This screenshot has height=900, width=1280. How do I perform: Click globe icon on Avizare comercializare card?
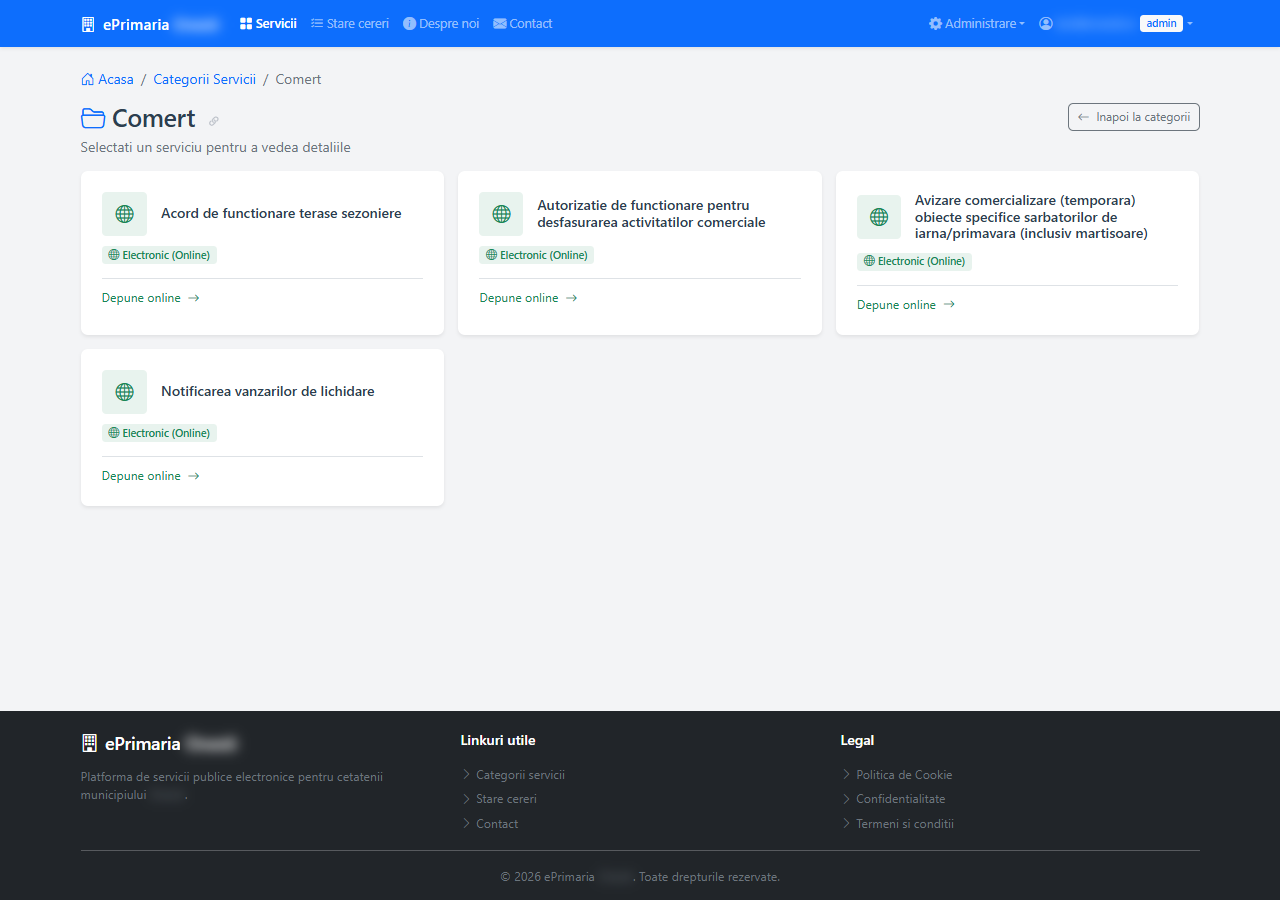coord(879,217)
